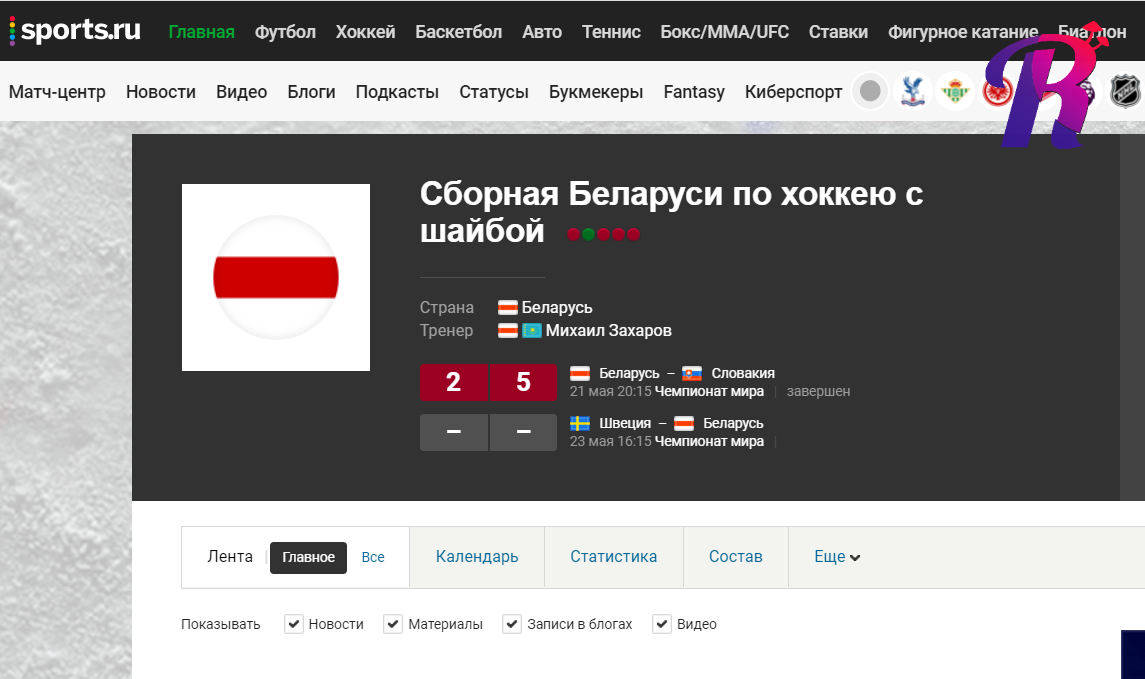Switch to the Календарь tab

(477, 557)
